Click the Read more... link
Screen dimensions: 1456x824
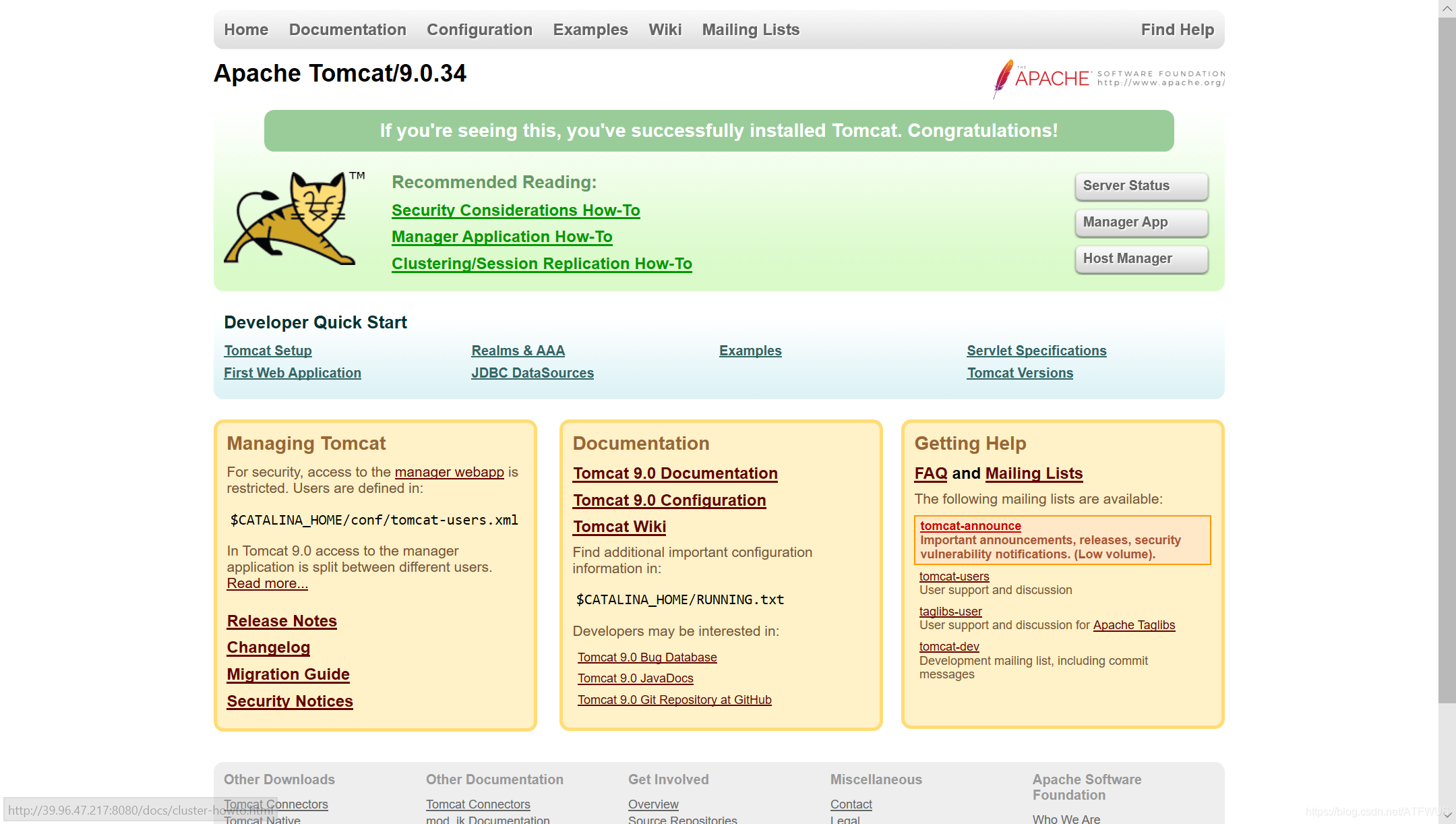pyautogui.click(x=268, y=583)
